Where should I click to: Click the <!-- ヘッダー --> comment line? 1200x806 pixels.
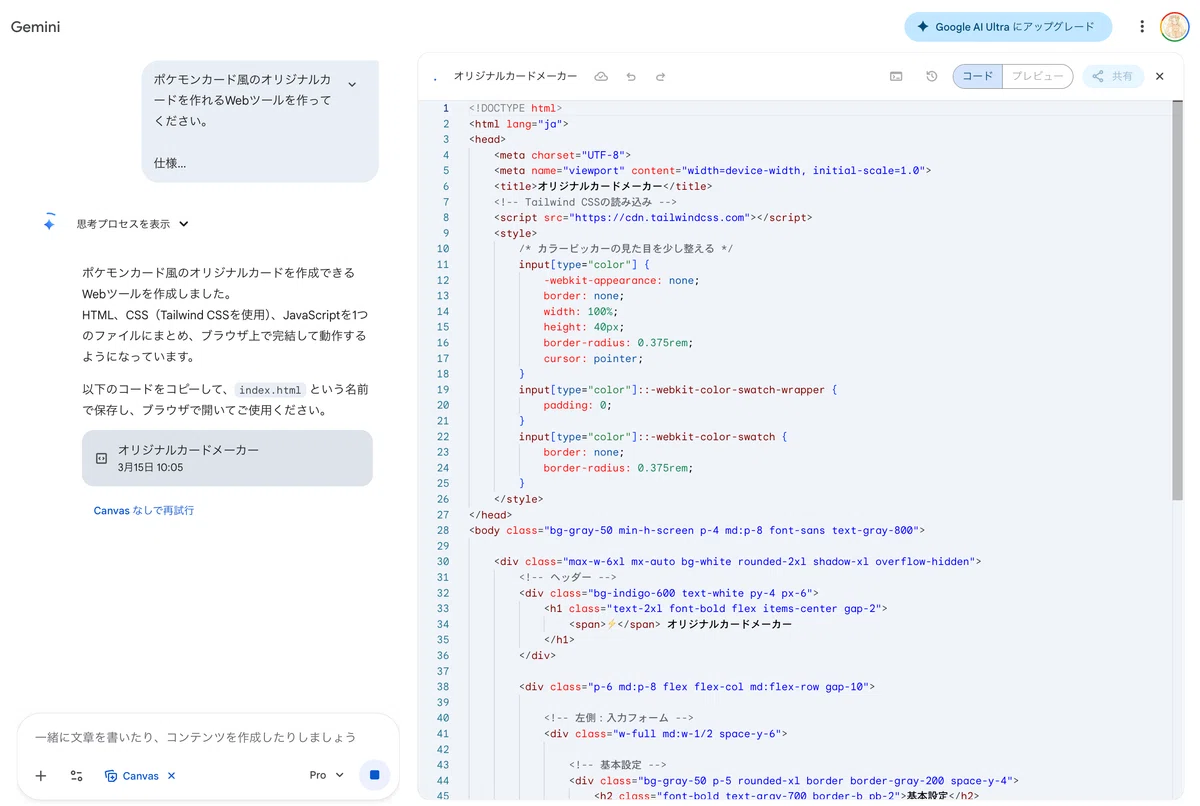pos(568,577)
